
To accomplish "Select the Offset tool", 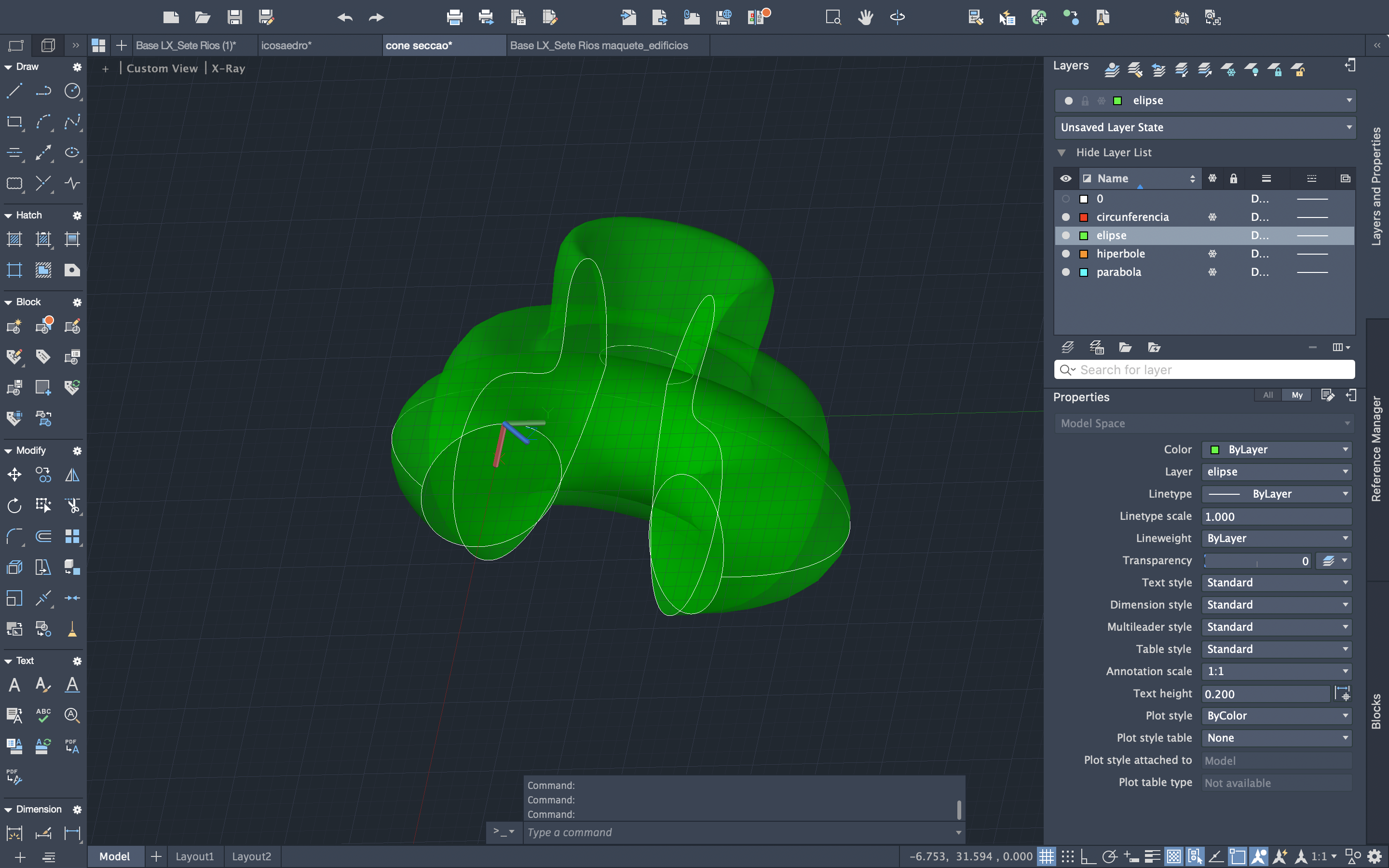I will (43, 536).
